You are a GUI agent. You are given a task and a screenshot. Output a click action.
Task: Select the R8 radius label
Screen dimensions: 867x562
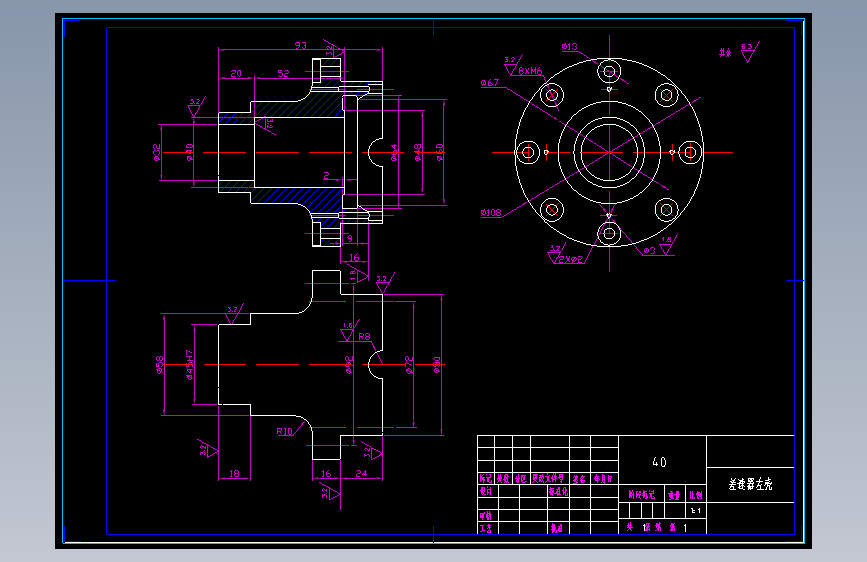[x=364, y=336]
